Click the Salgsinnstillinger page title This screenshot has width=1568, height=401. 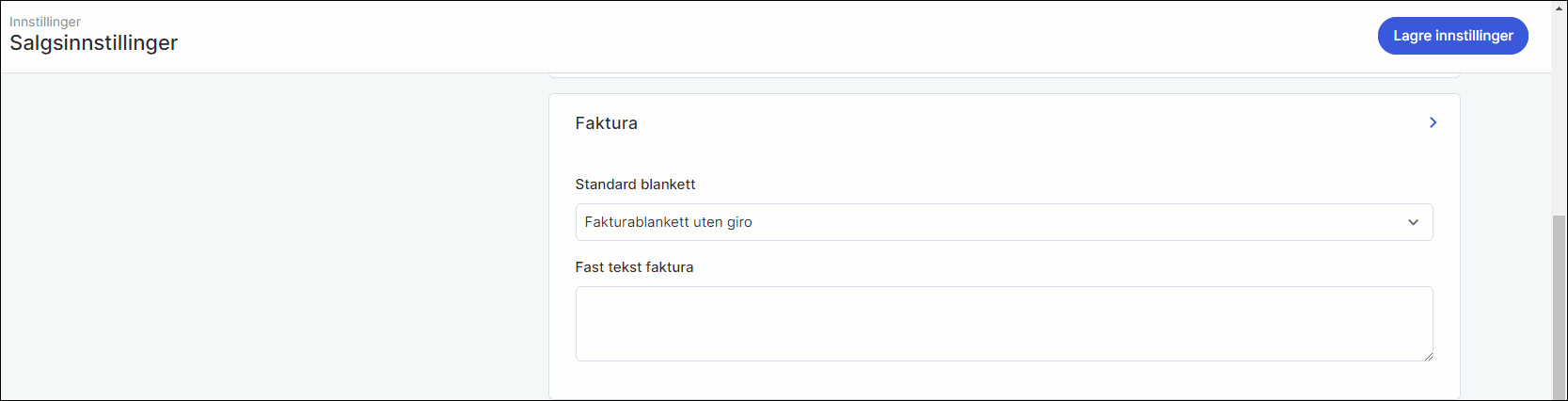coord(94,43)
